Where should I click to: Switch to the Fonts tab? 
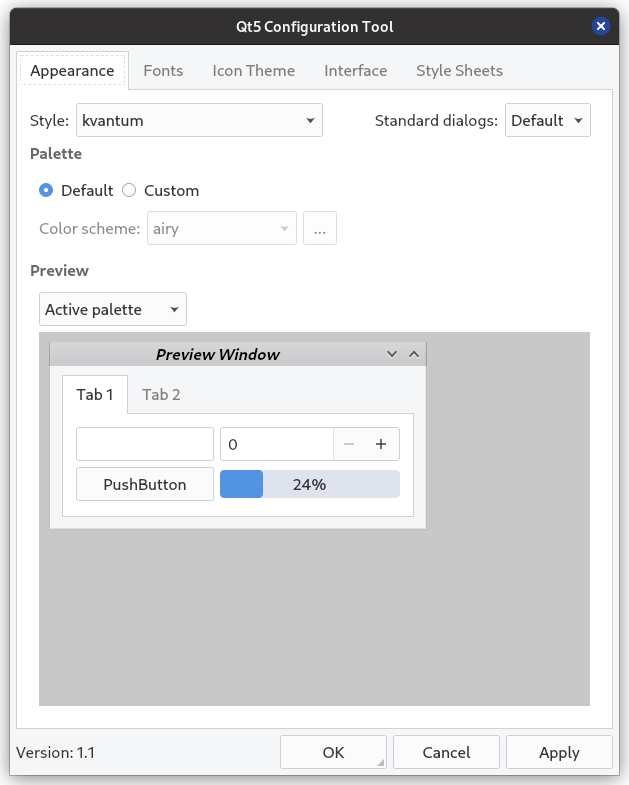coord(163,71)
